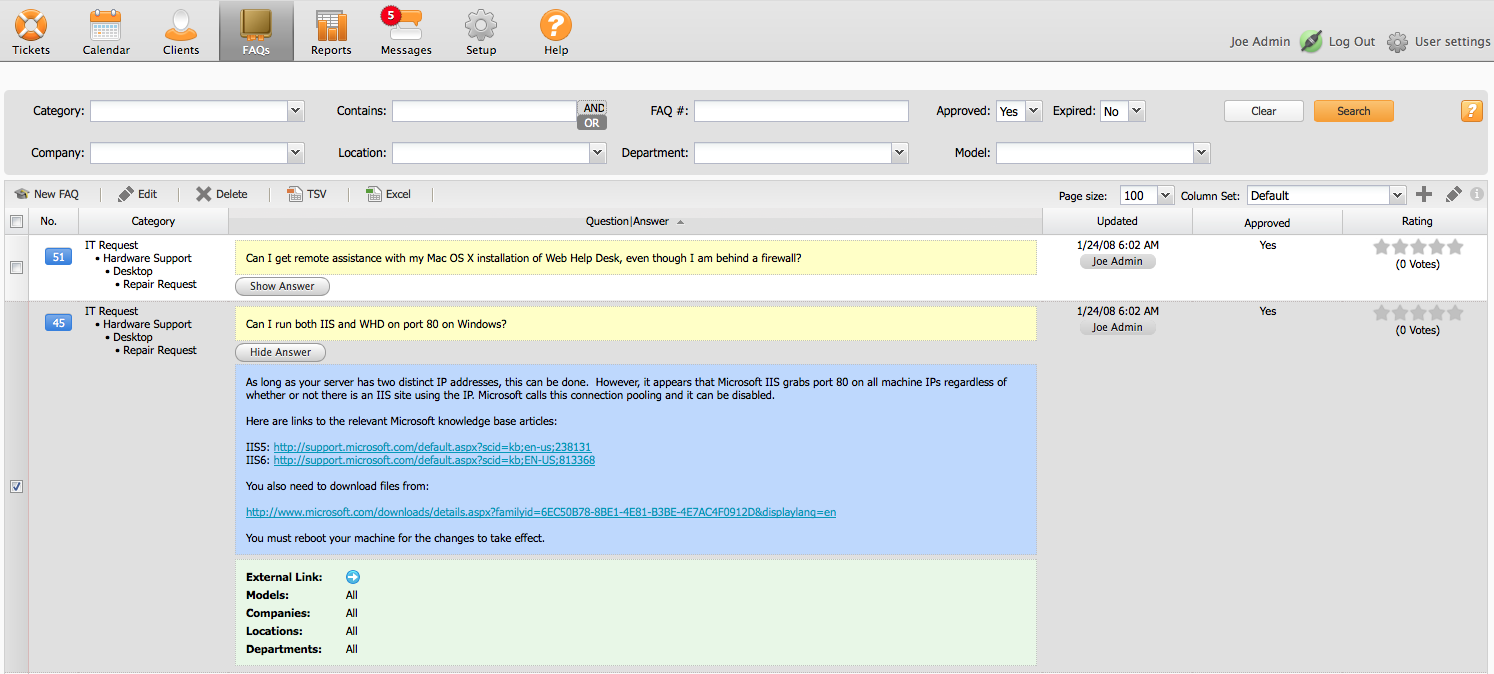Viewport: 1494px width, 674px height.
Task: Open the External Link arrow icon
Action: coord(352,577)
